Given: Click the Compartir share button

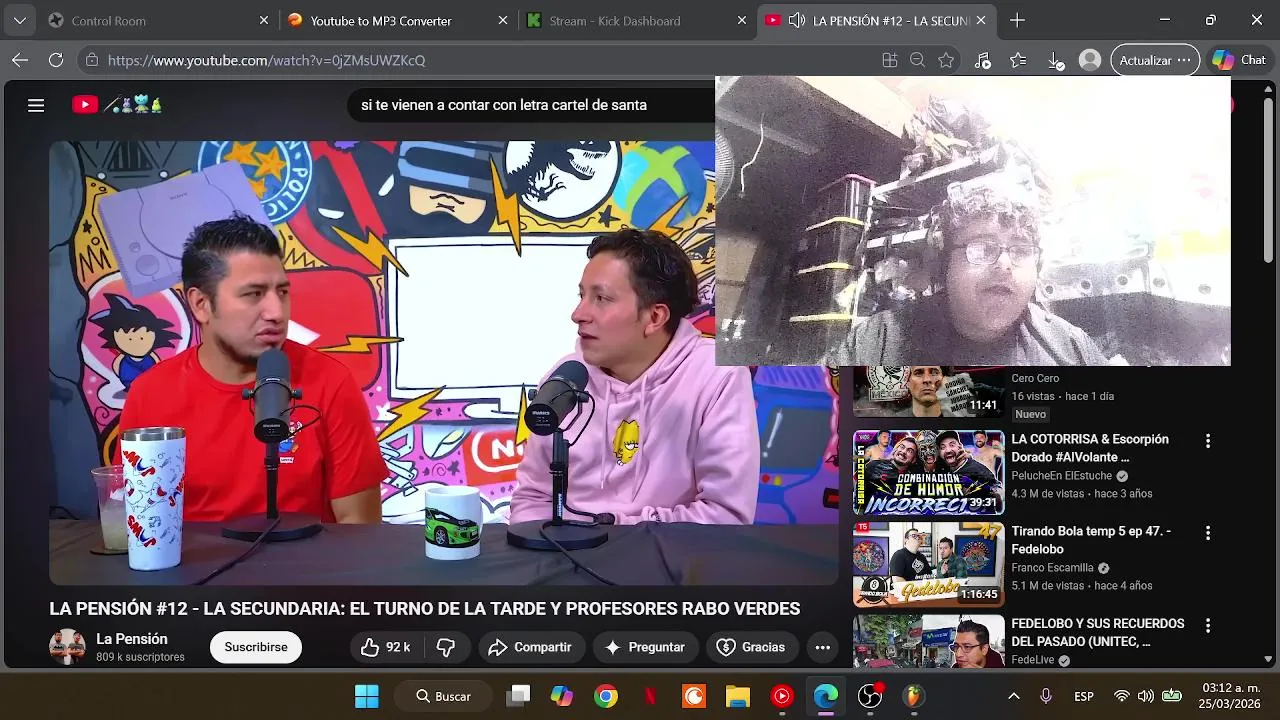Looking at the screenshot, I should click(x=530, y=647).
